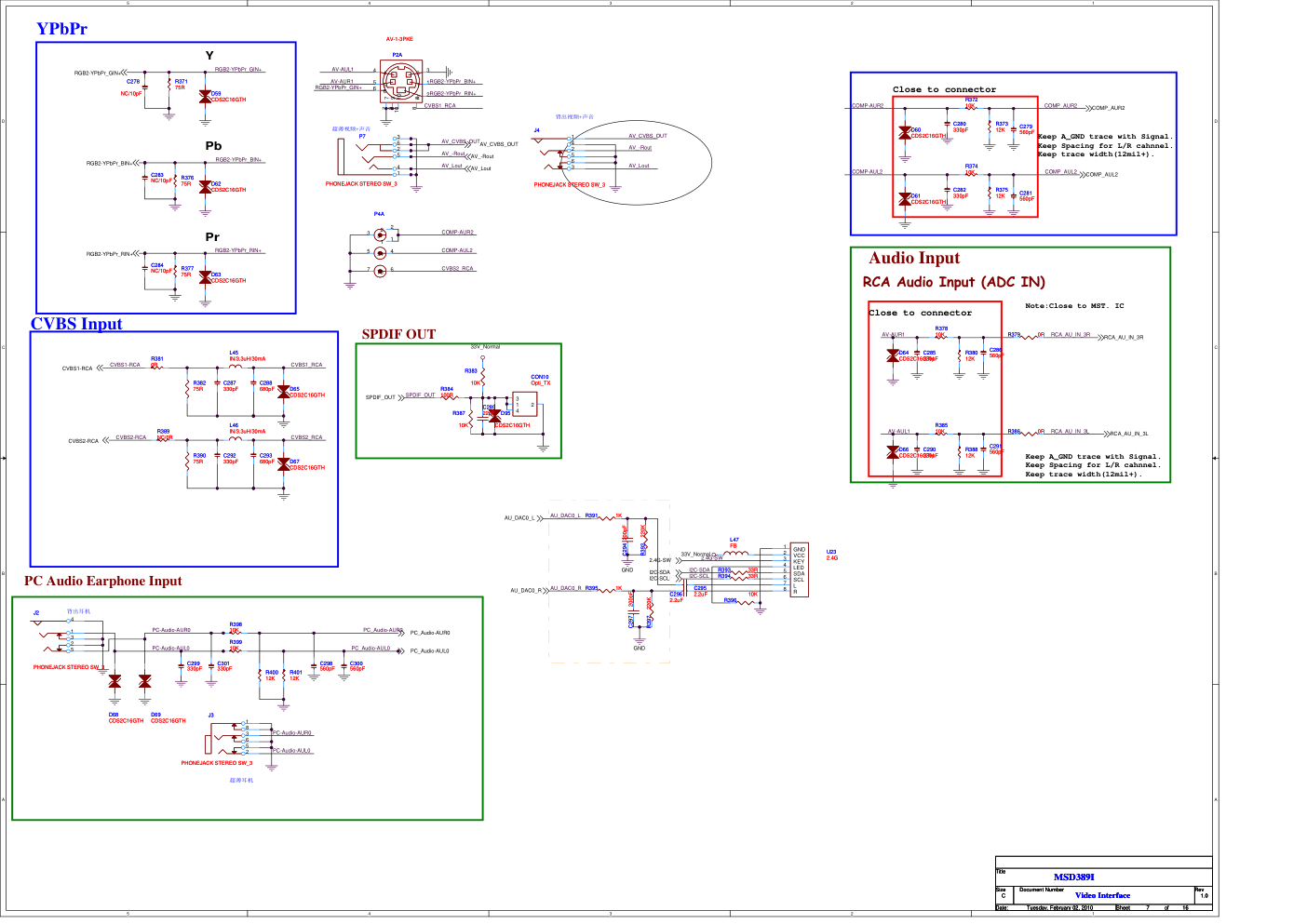The height and width of the screenshot is (924, 1307).
Task: Select the D61 diode in COMP-AUL2 line
Action: point(904,199)
